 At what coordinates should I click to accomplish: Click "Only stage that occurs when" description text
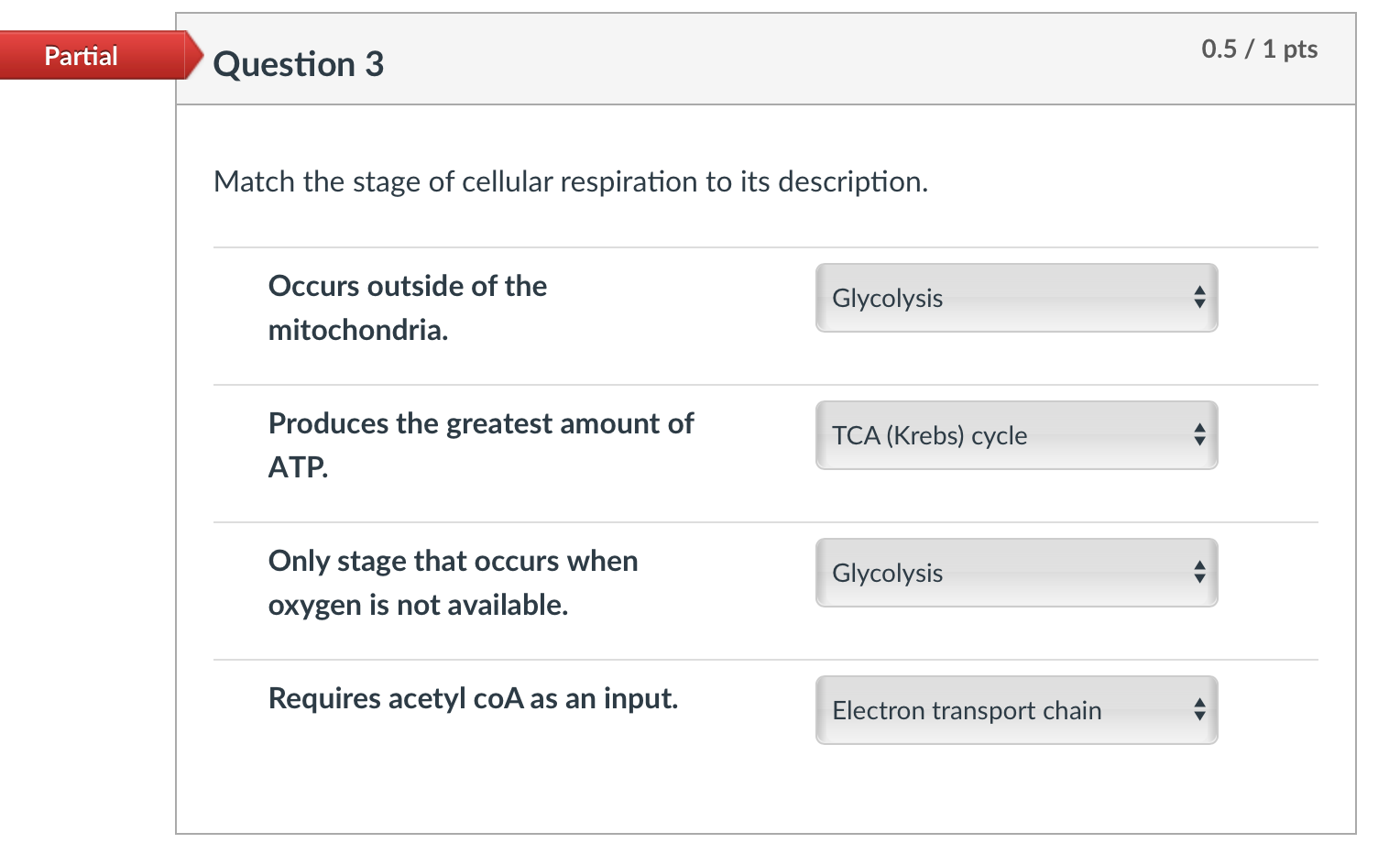[453, 561]
